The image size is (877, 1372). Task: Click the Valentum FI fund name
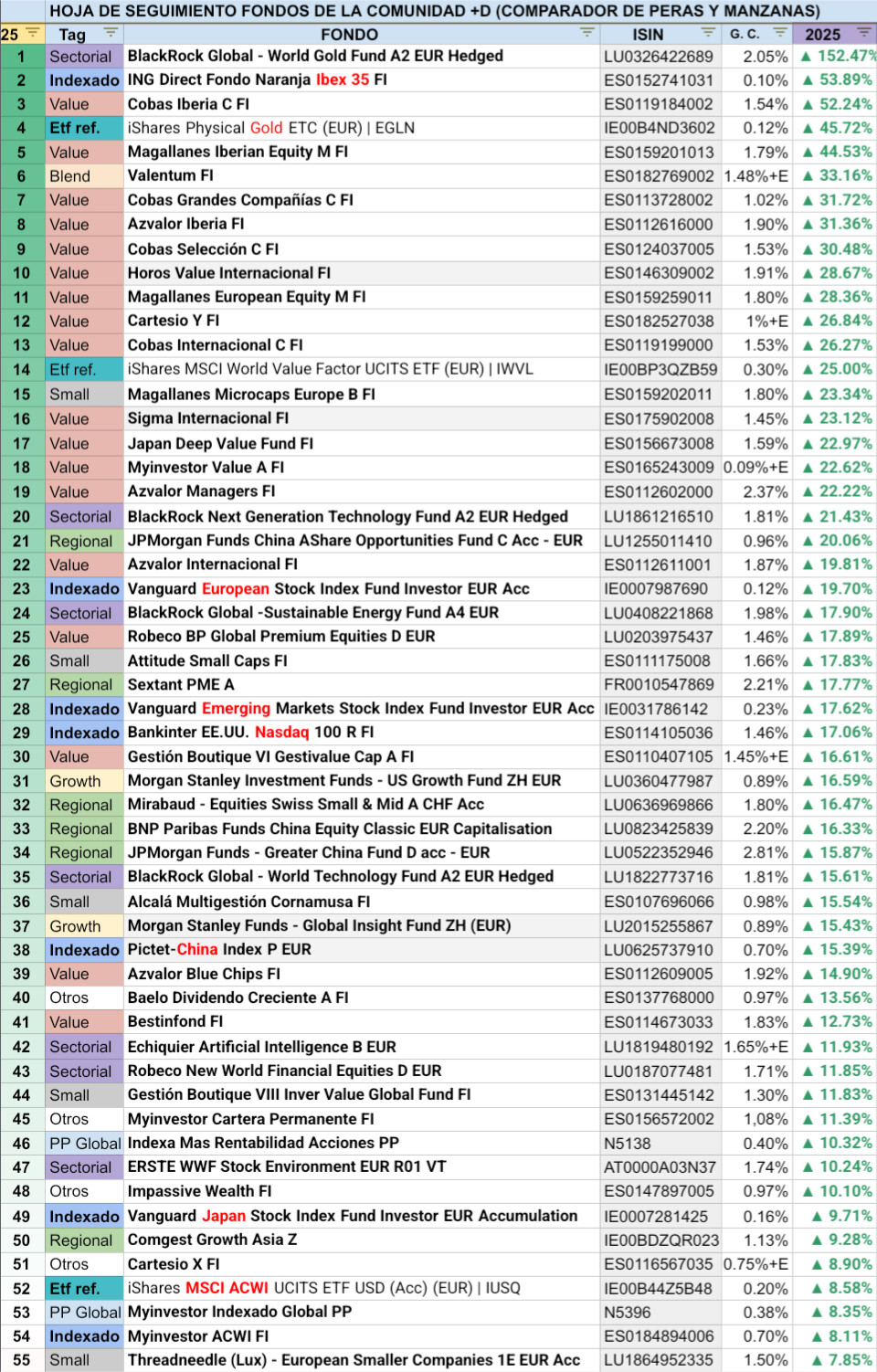[171, 175]
